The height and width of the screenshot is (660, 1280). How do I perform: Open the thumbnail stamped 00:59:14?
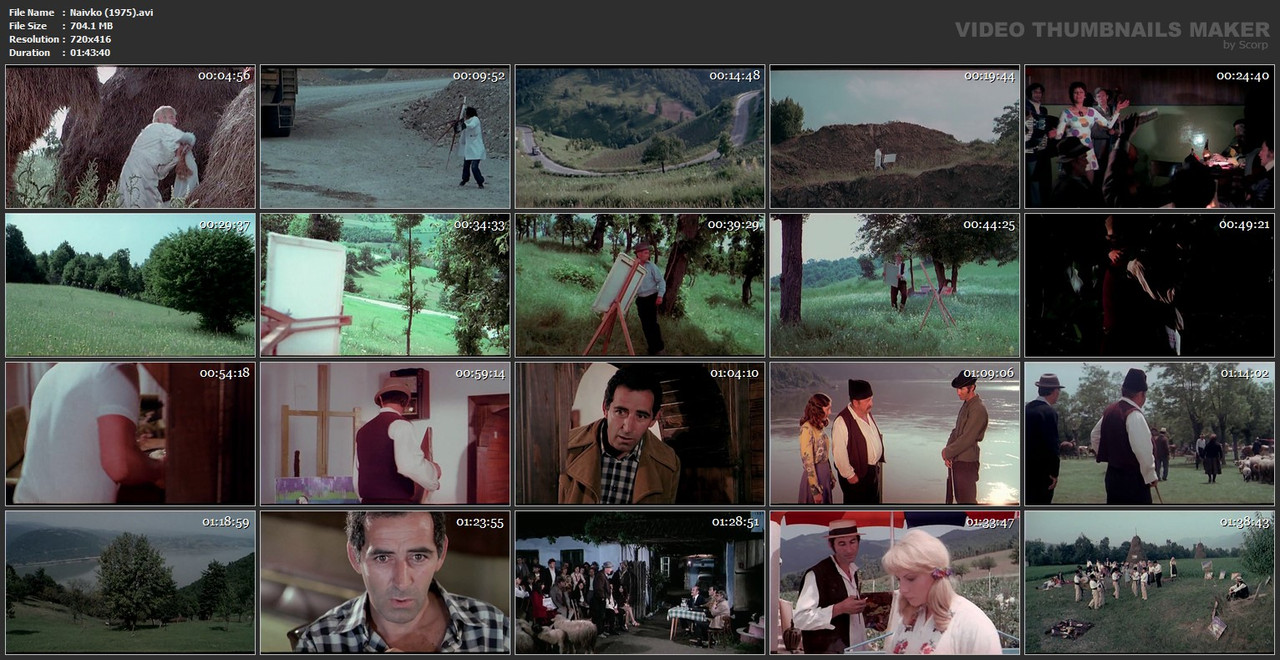pos(385,434)
